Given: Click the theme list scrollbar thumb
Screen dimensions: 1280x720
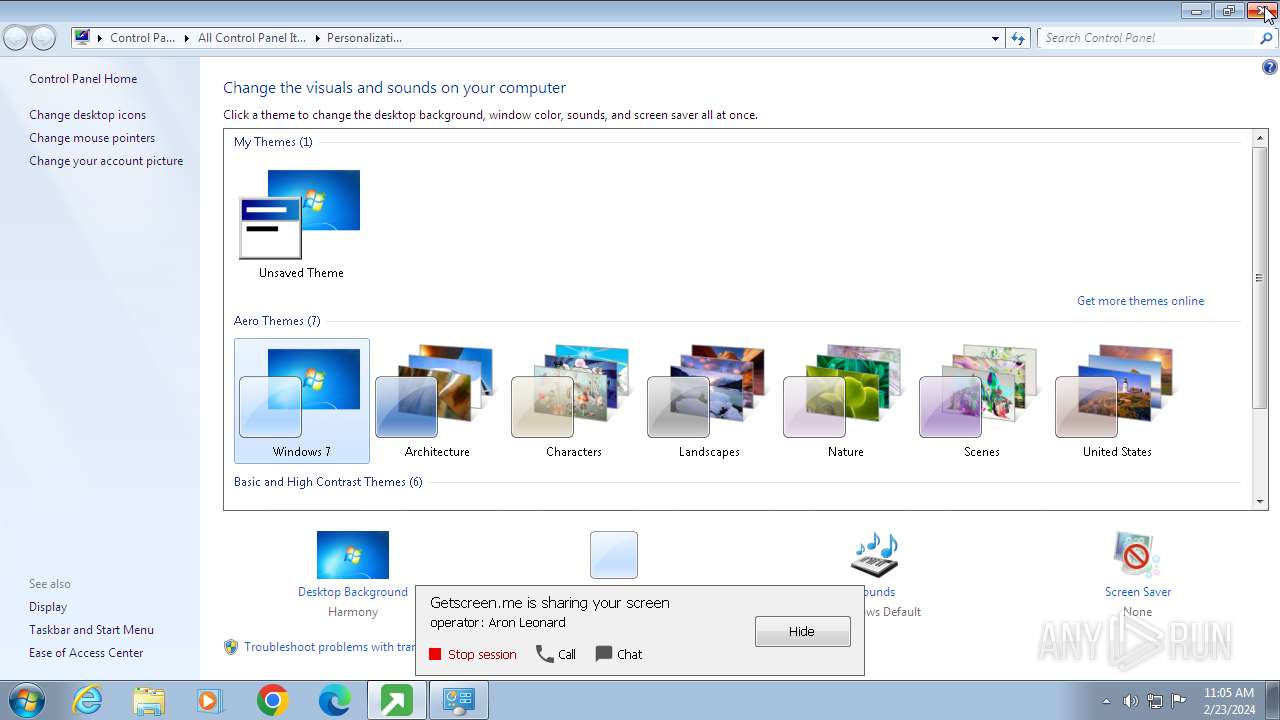Looking at the screenshot, I should point(1259,277).
